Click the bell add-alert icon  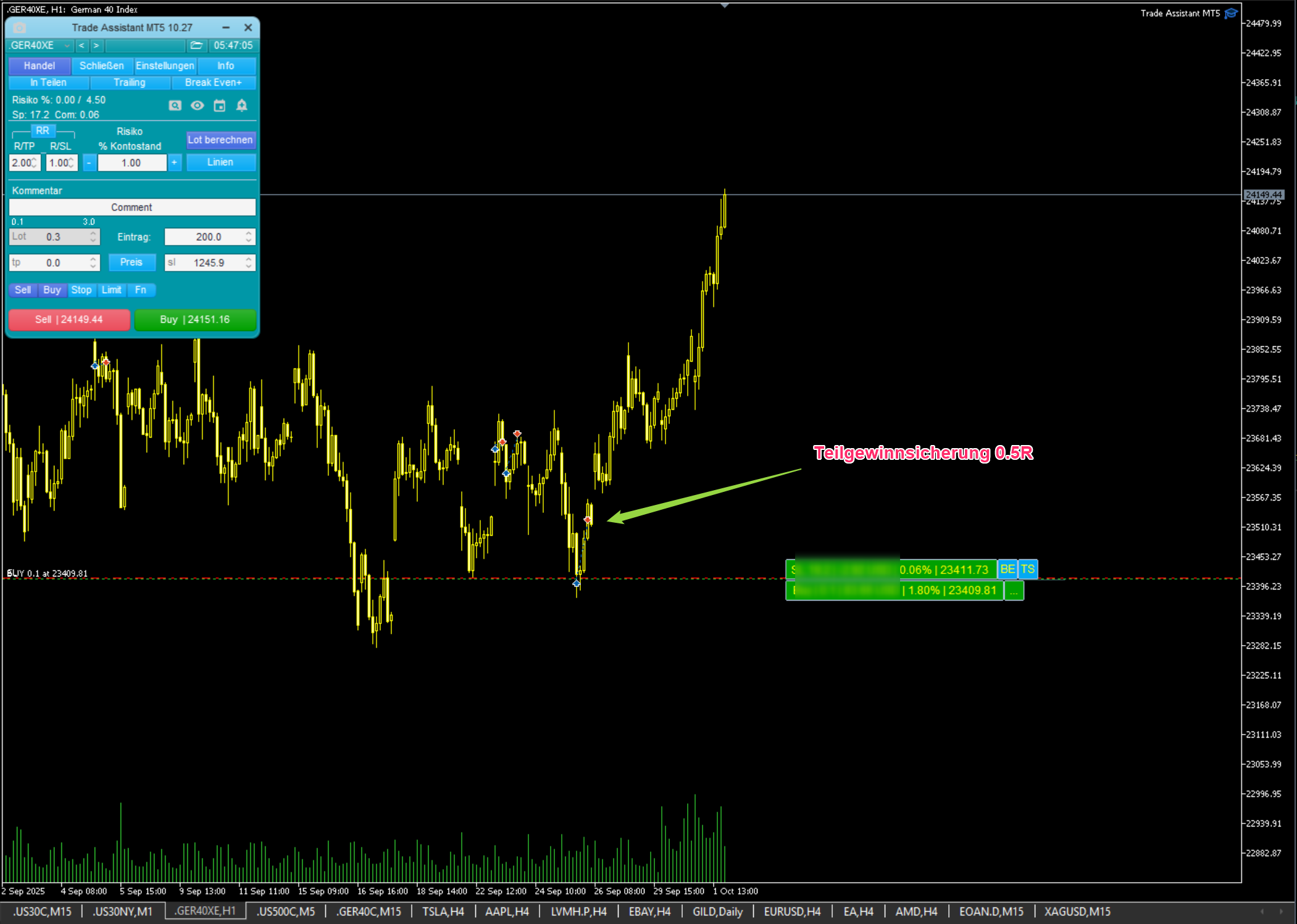click(x=241, y=106)
